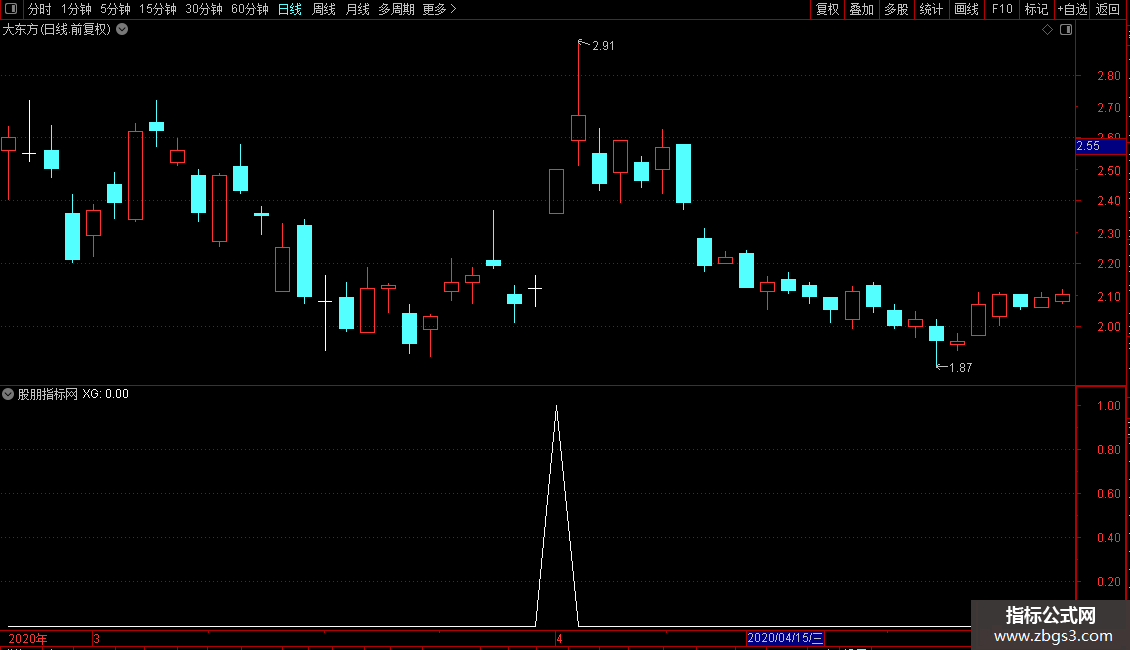The height and width of the screenshot is (650, 1130).
Task: Select the 1分钟 period
Action: [76, 9]
